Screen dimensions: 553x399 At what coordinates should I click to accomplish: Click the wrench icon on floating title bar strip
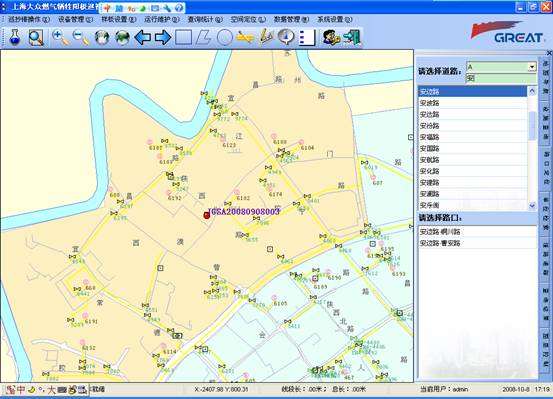coord(167,8)
